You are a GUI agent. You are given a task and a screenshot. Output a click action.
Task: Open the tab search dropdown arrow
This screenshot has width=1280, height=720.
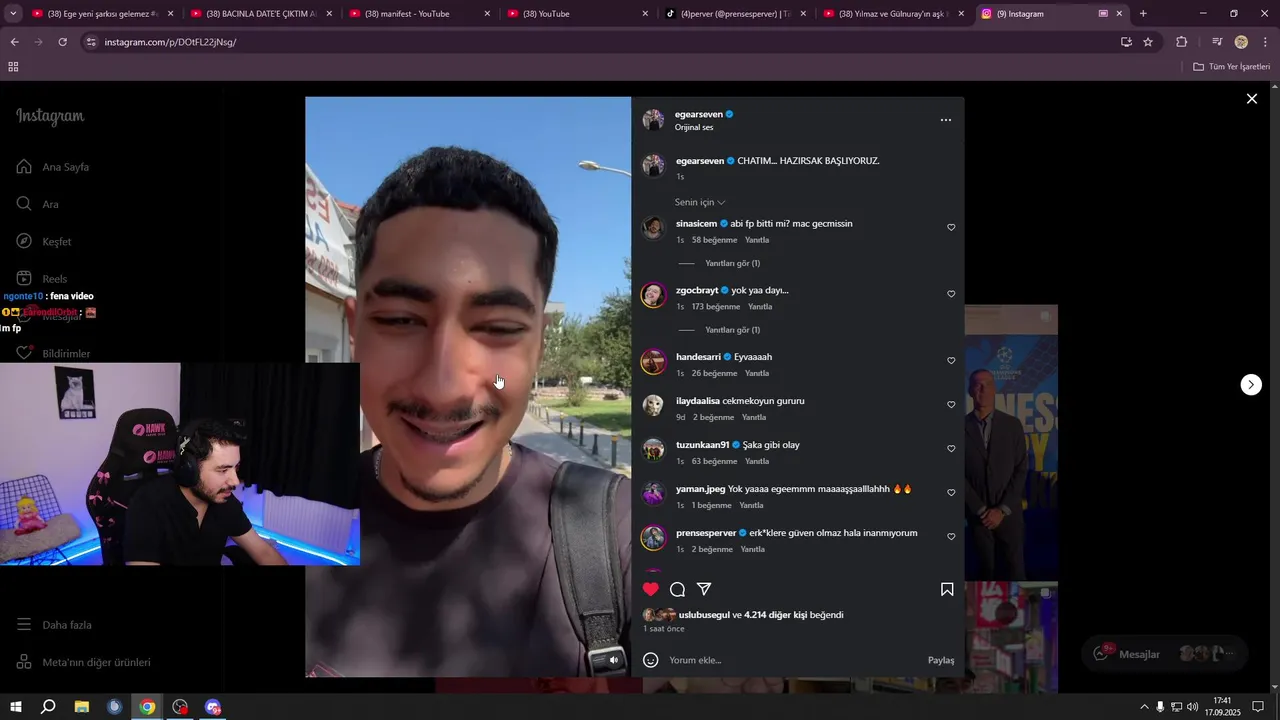tap(13, 14)
